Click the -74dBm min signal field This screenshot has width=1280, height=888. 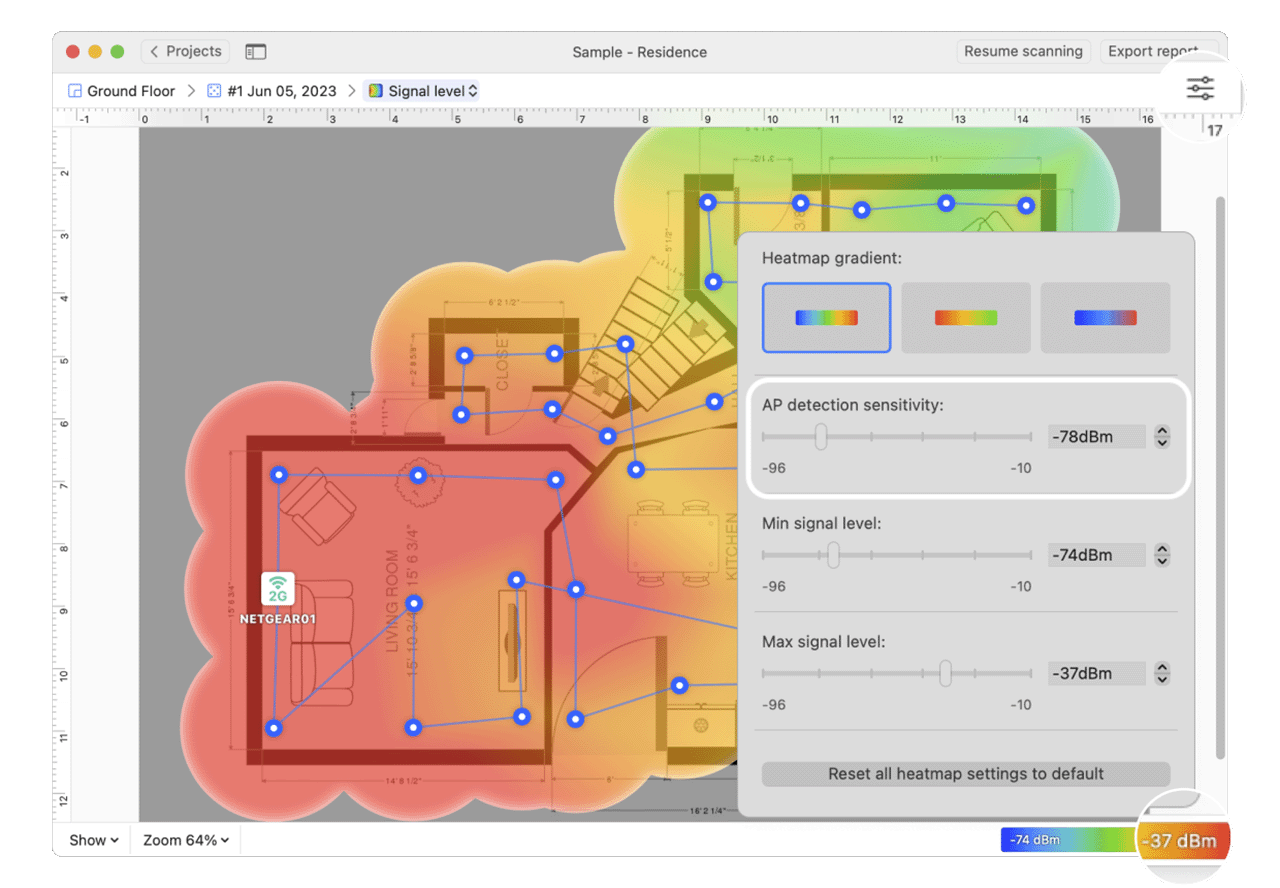pos(1097,555)
